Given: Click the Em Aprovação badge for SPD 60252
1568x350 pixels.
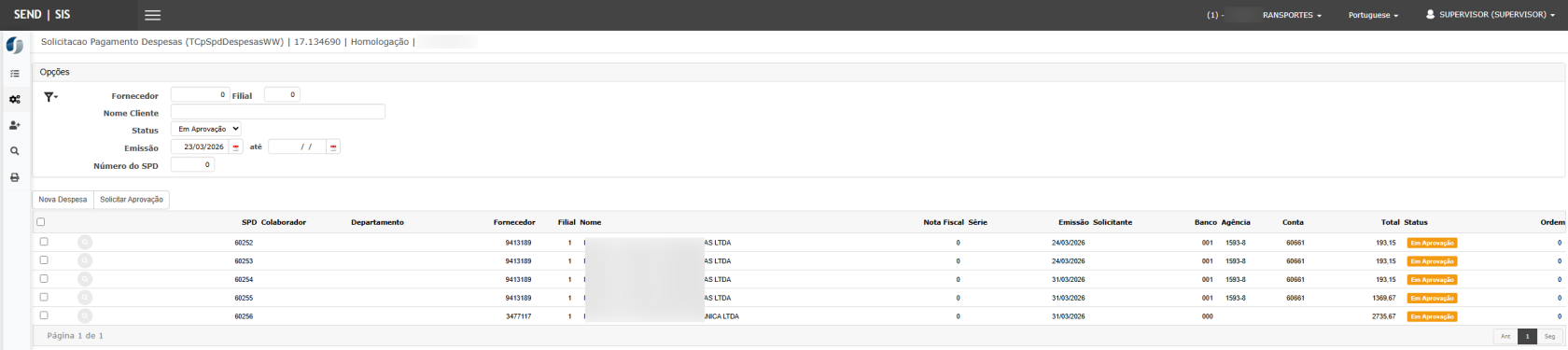Looking at the screenshot, I should 1432,243.
